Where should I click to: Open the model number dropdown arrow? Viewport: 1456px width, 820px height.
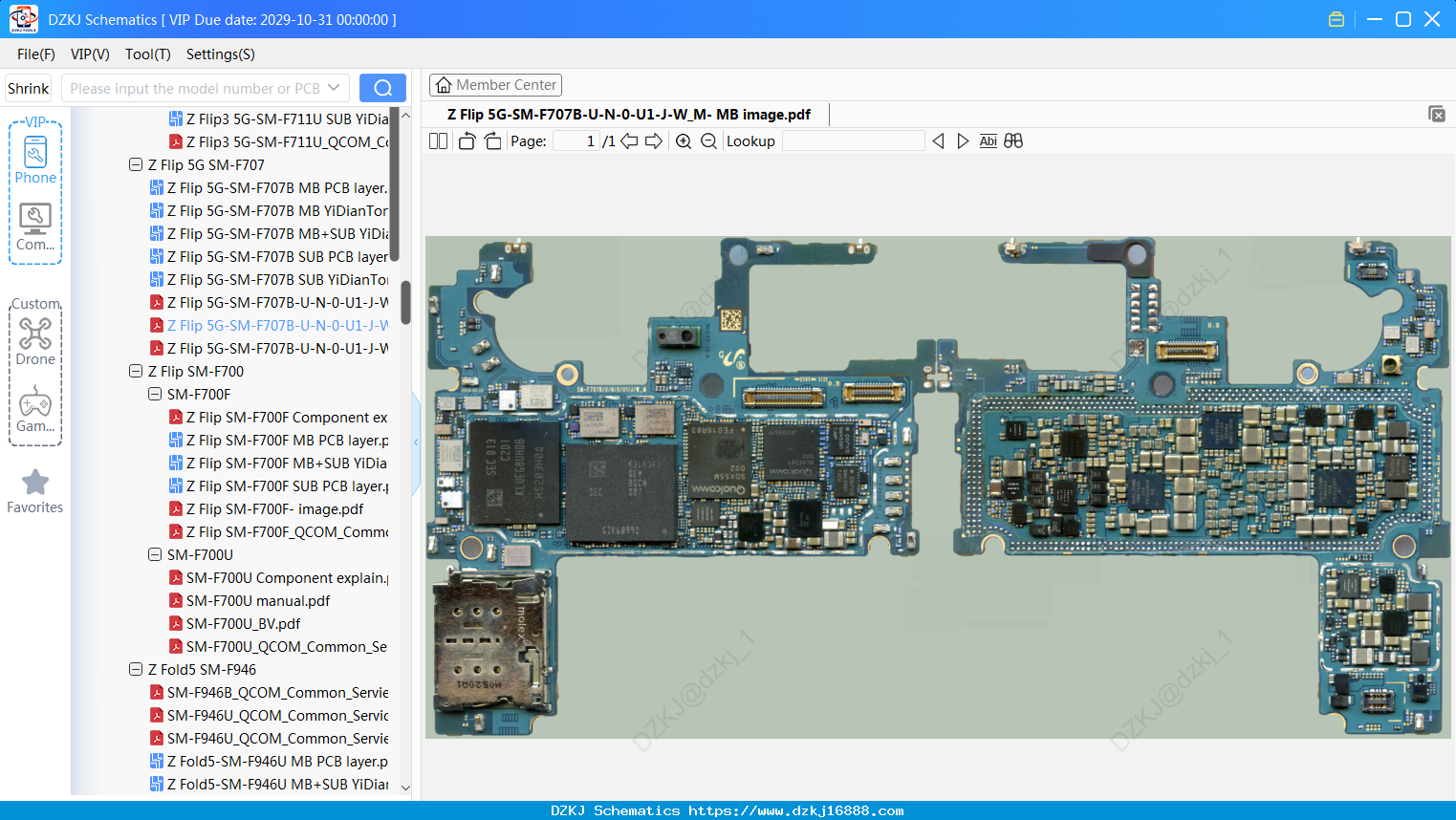tap(334, 88)
